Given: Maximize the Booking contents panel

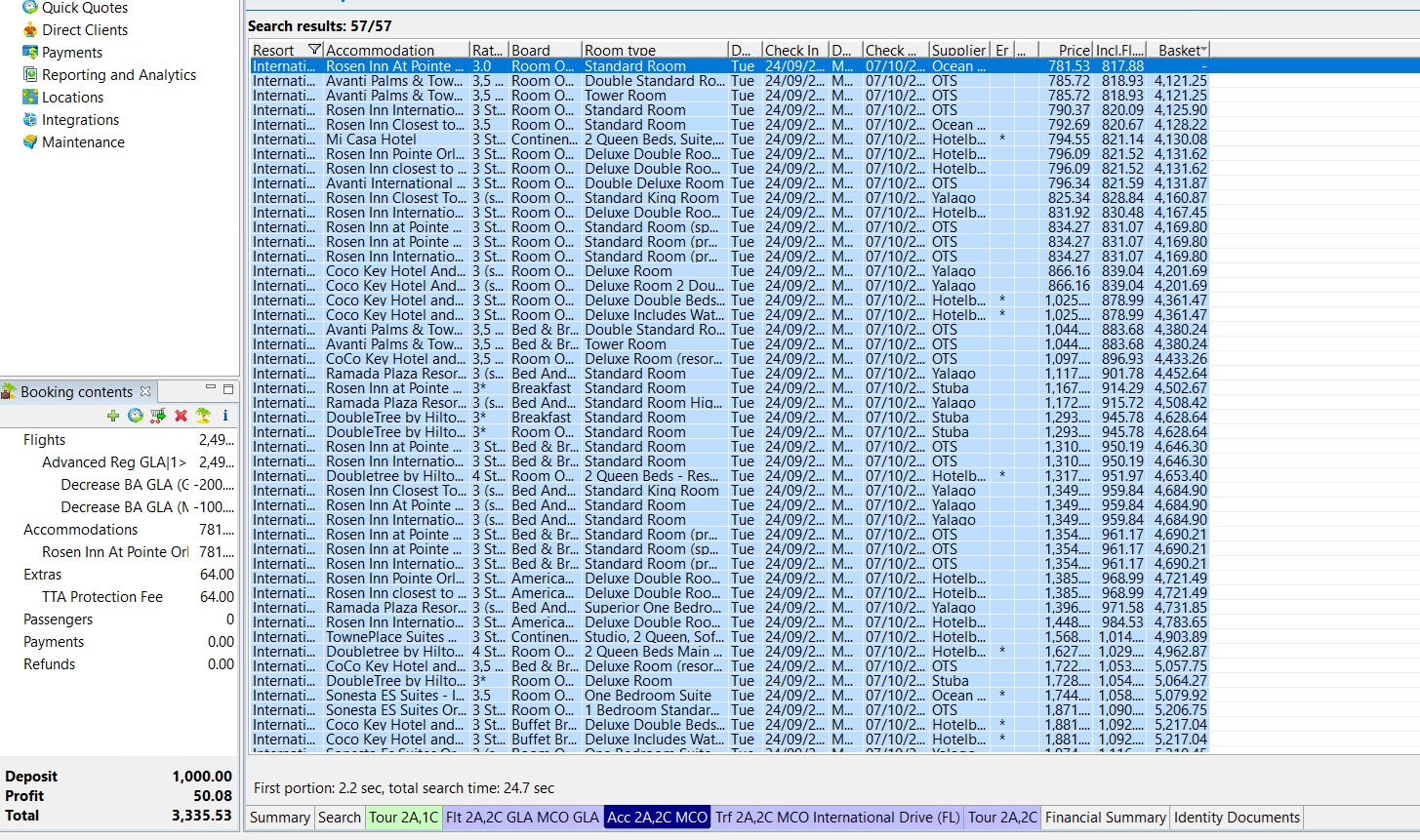Looking at the screenshot, I should (228, 389).
